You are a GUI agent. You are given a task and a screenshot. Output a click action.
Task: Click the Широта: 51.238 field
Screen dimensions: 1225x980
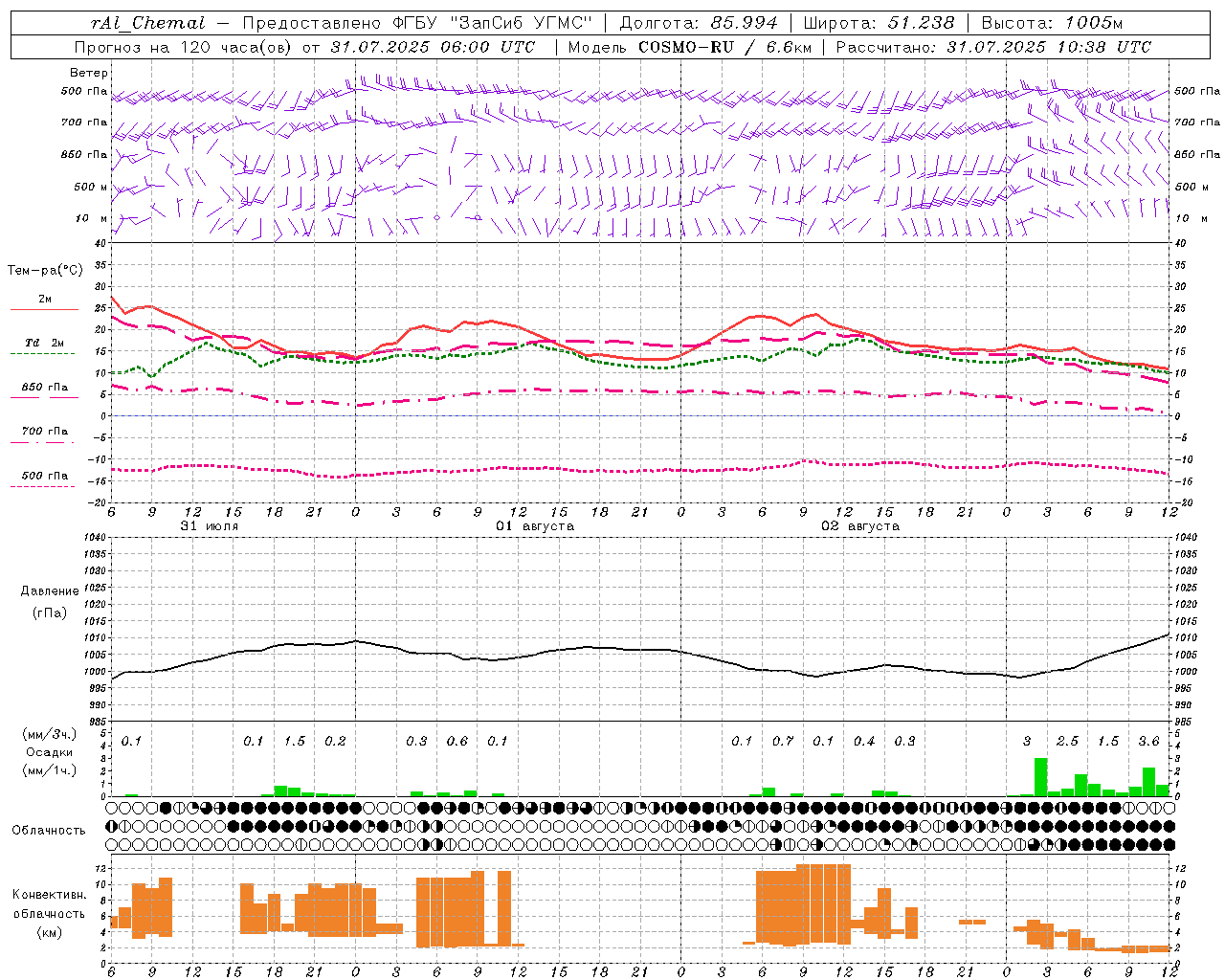[879, 23]
